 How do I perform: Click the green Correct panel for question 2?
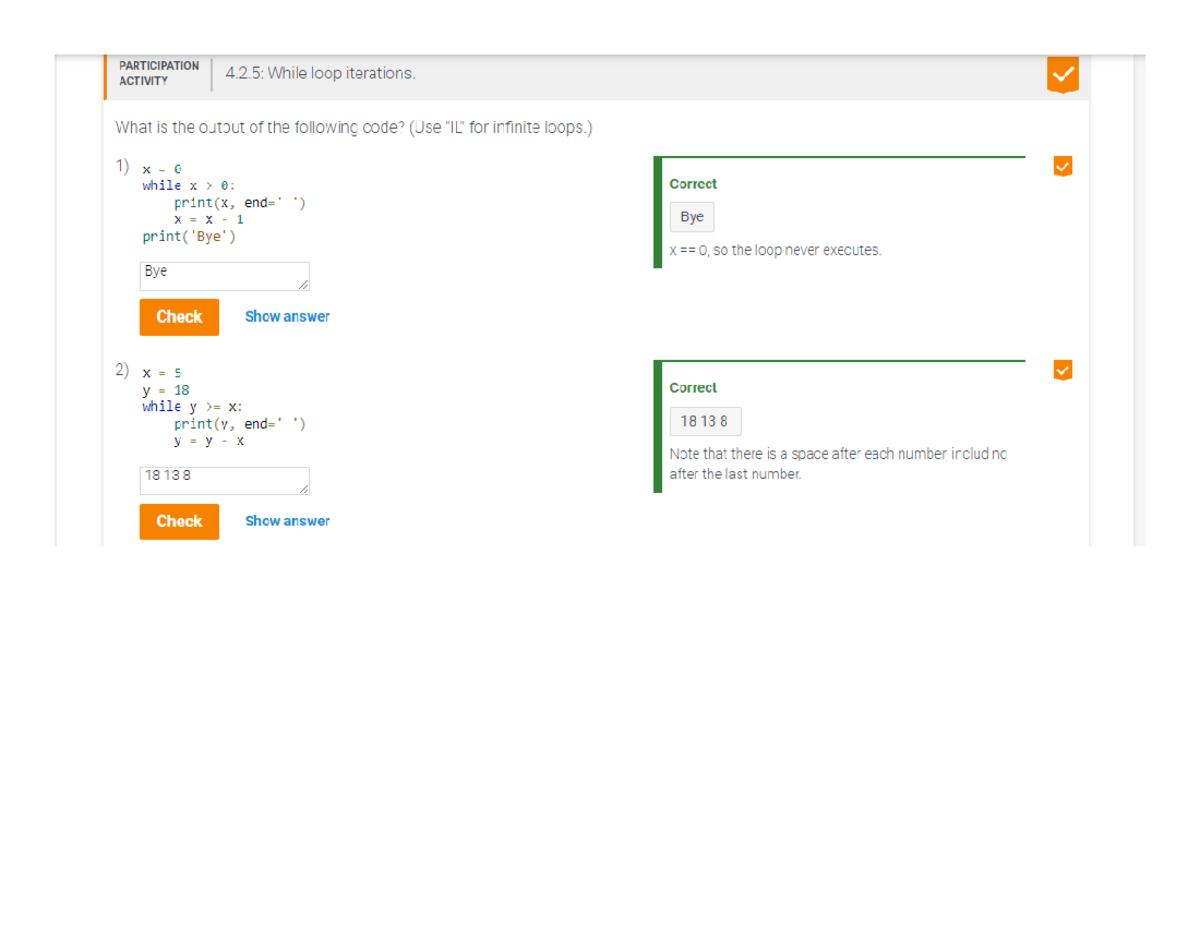(840, 420)
